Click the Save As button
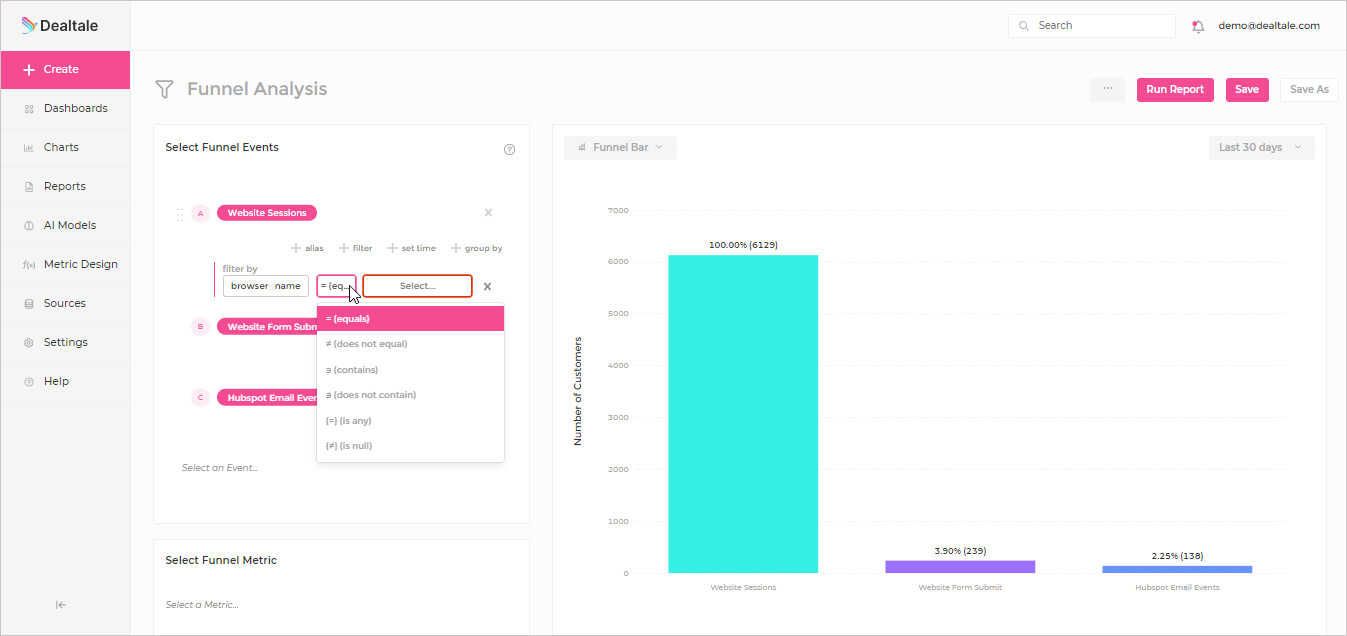The height and width of the screenshot is (636, 1347). click(1309, 89)
